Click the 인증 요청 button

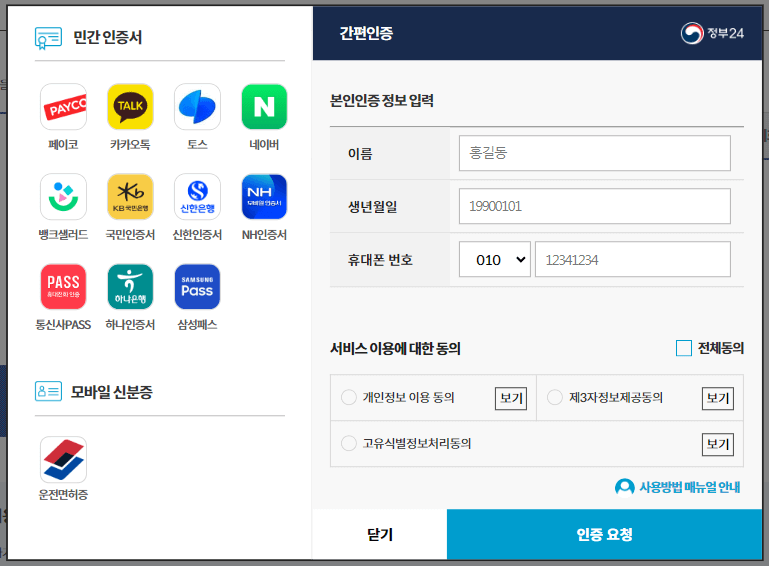tap(604, 534)
